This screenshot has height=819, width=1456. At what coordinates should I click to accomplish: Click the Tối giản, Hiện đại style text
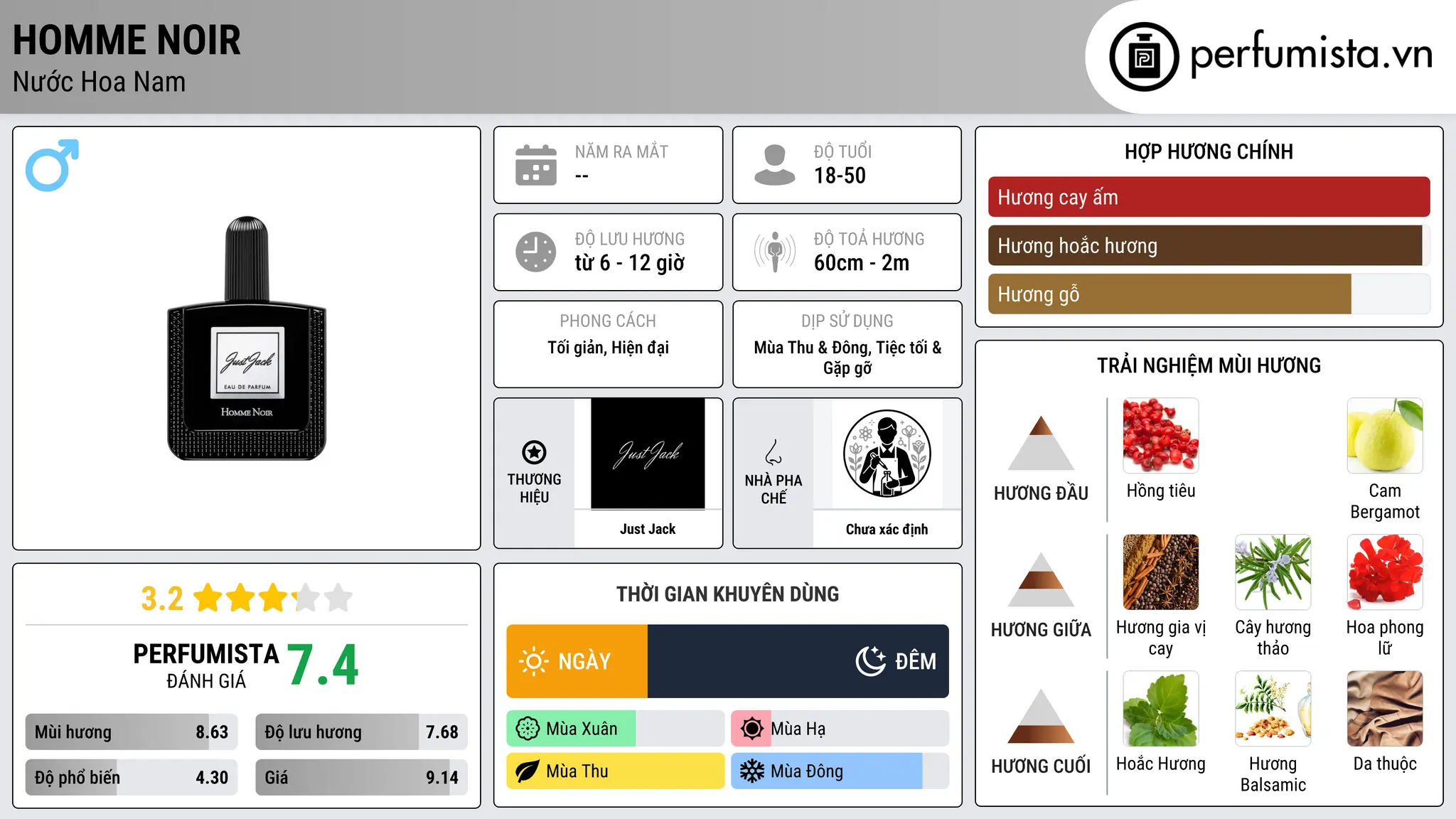[608, 348]
